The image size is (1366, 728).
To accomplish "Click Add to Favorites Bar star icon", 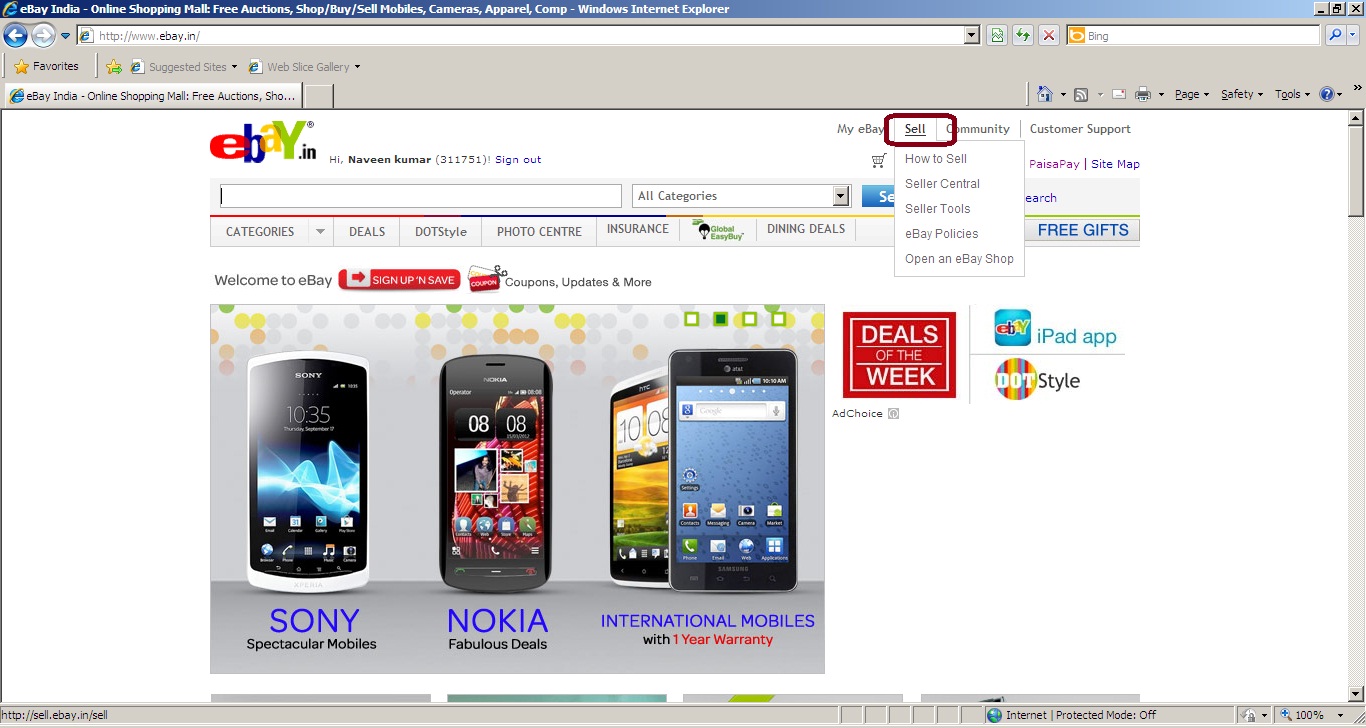I will tap(114, 67).
